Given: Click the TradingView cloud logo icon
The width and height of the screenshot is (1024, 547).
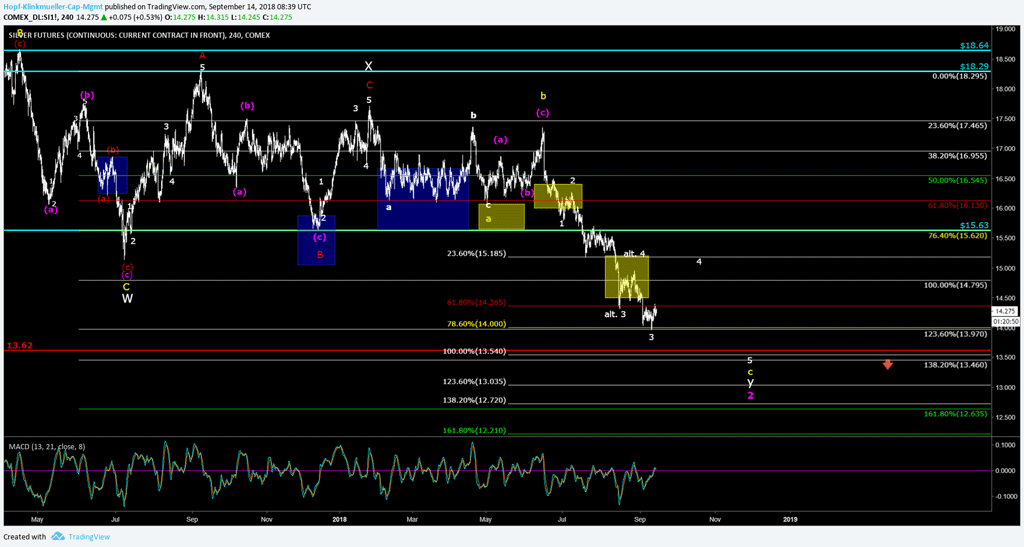Looking at the screenshot, I should coord(59,537).
